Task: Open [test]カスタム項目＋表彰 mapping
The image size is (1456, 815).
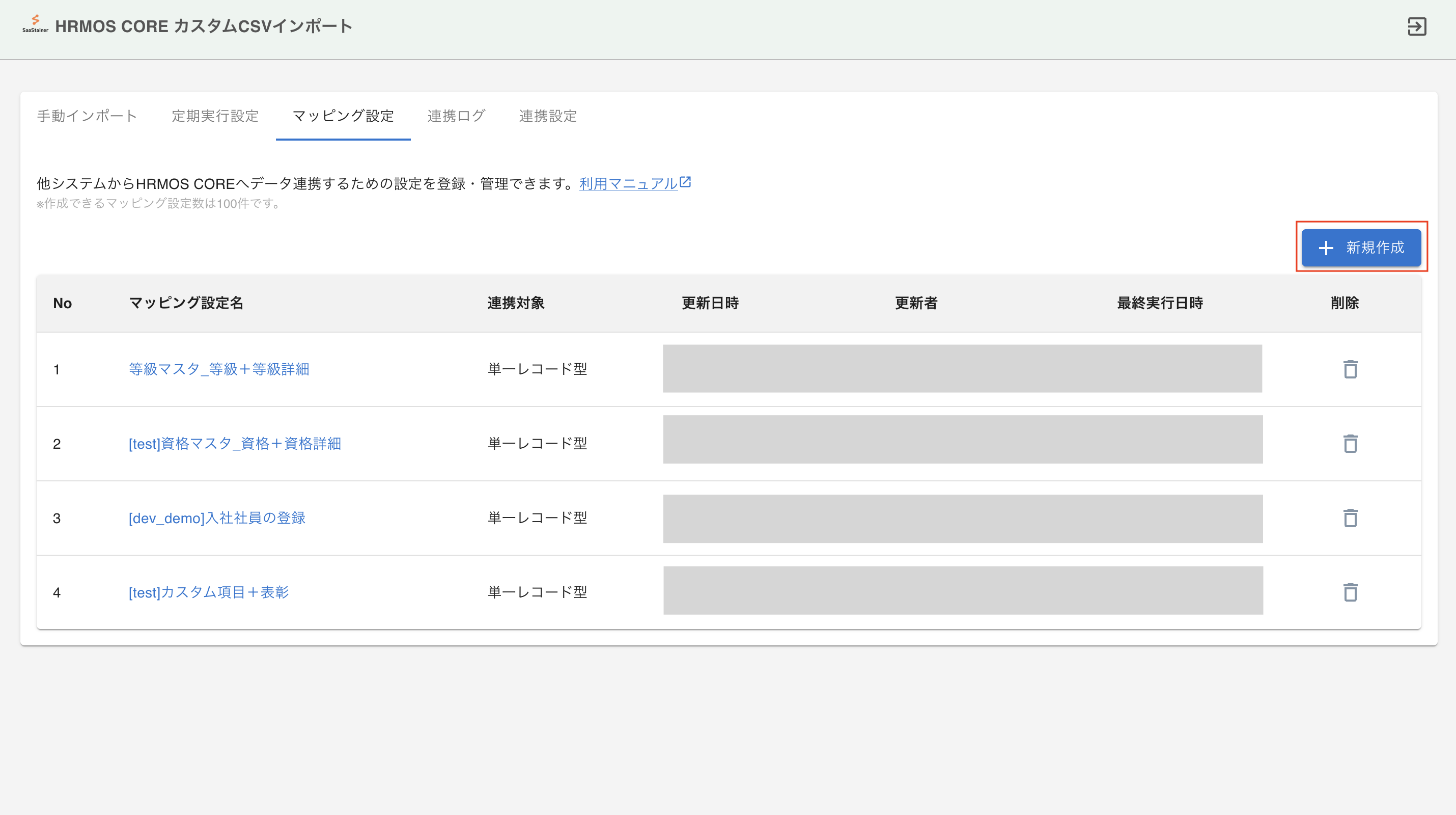Action: click(209, 592)
